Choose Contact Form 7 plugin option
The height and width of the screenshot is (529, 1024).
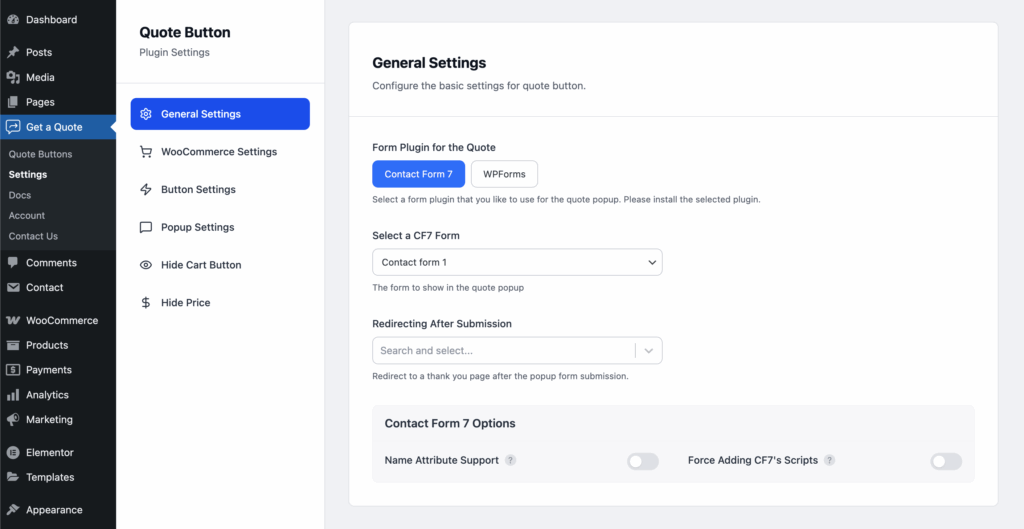tap(418, 174)
